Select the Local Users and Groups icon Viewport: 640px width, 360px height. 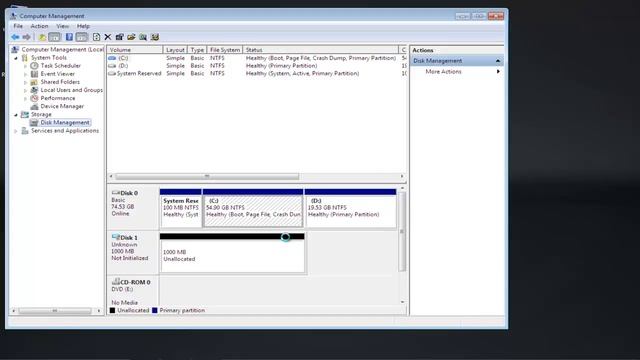tap(34, 90)
